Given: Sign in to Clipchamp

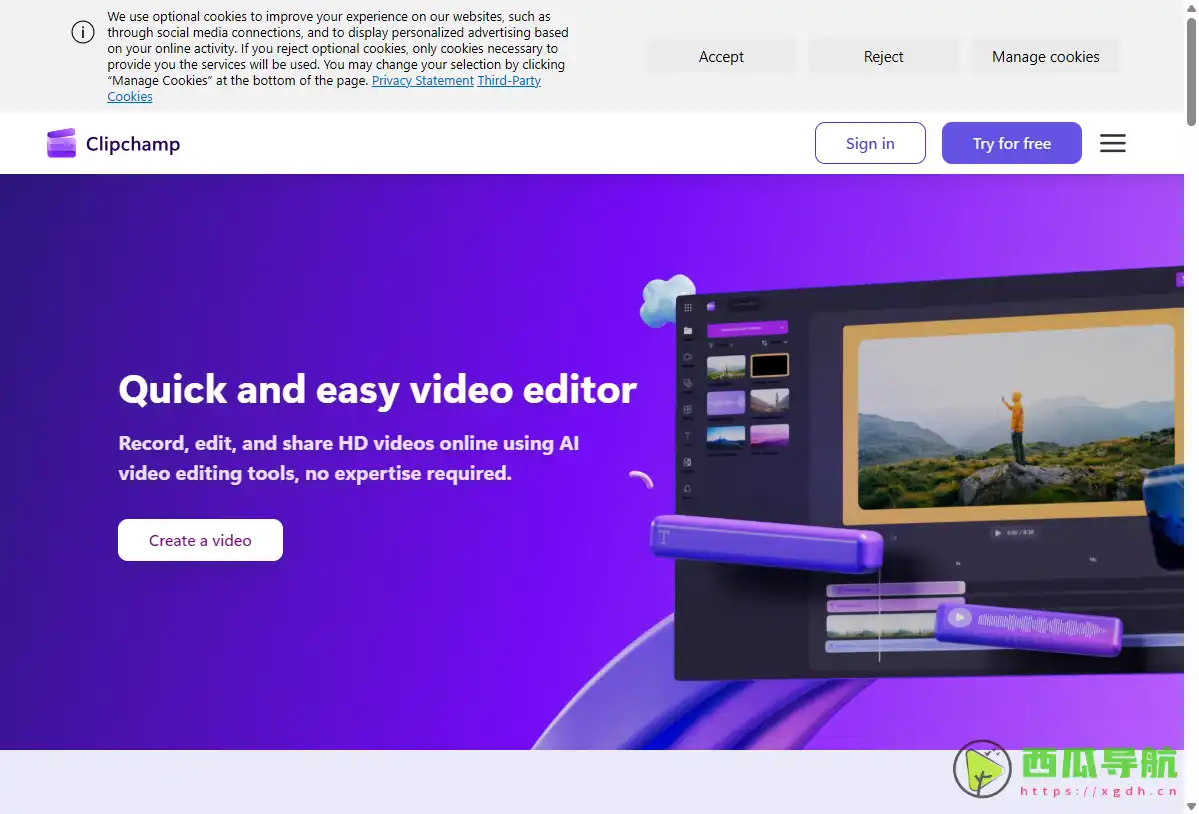Looking at the screenshot, I should pos(869,143).
